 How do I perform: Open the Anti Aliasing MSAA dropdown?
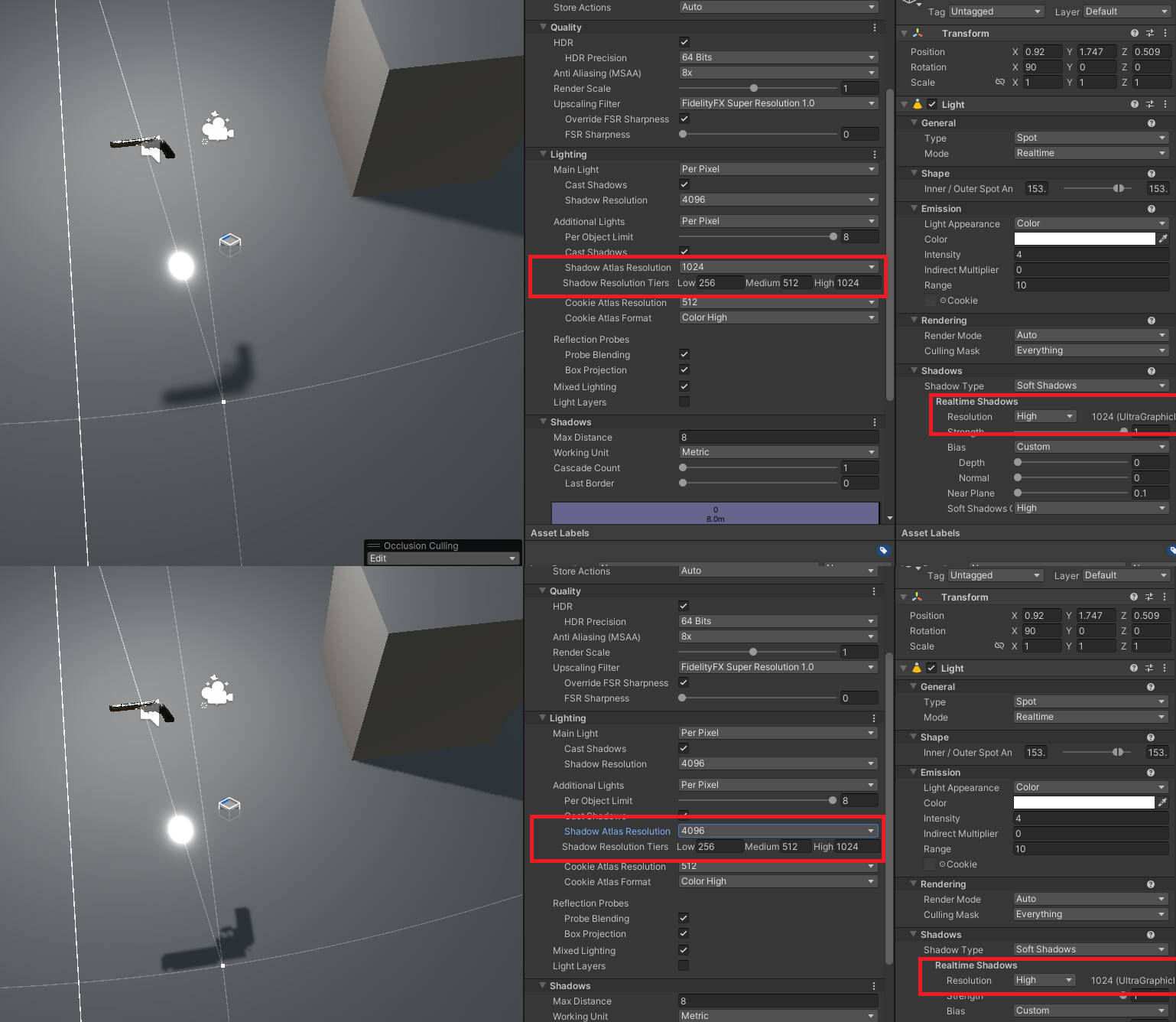pos(777,72)
